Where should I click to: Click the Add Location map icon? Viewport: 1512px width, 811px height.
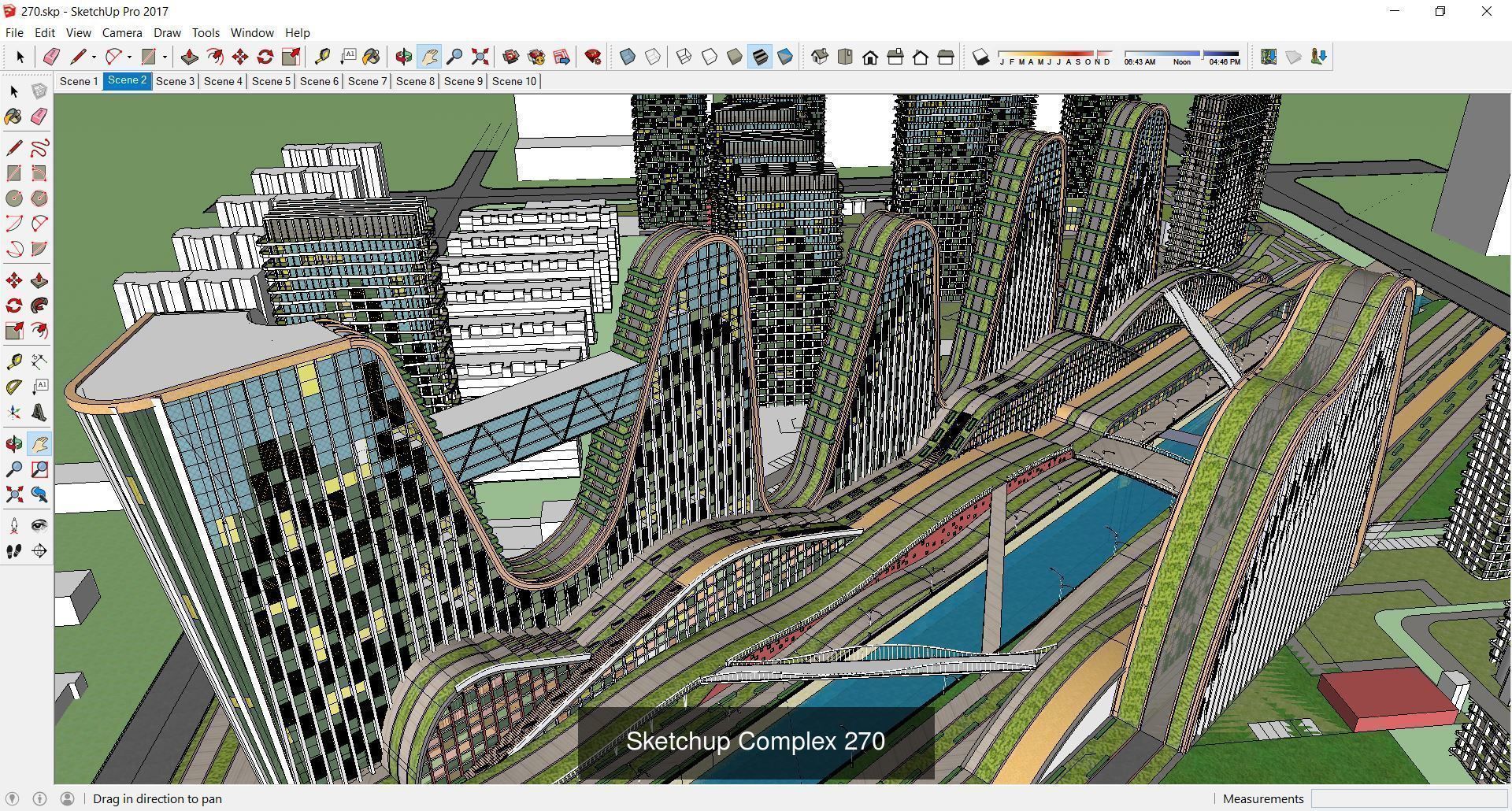pyautogui.click(x=1269, y=57)
